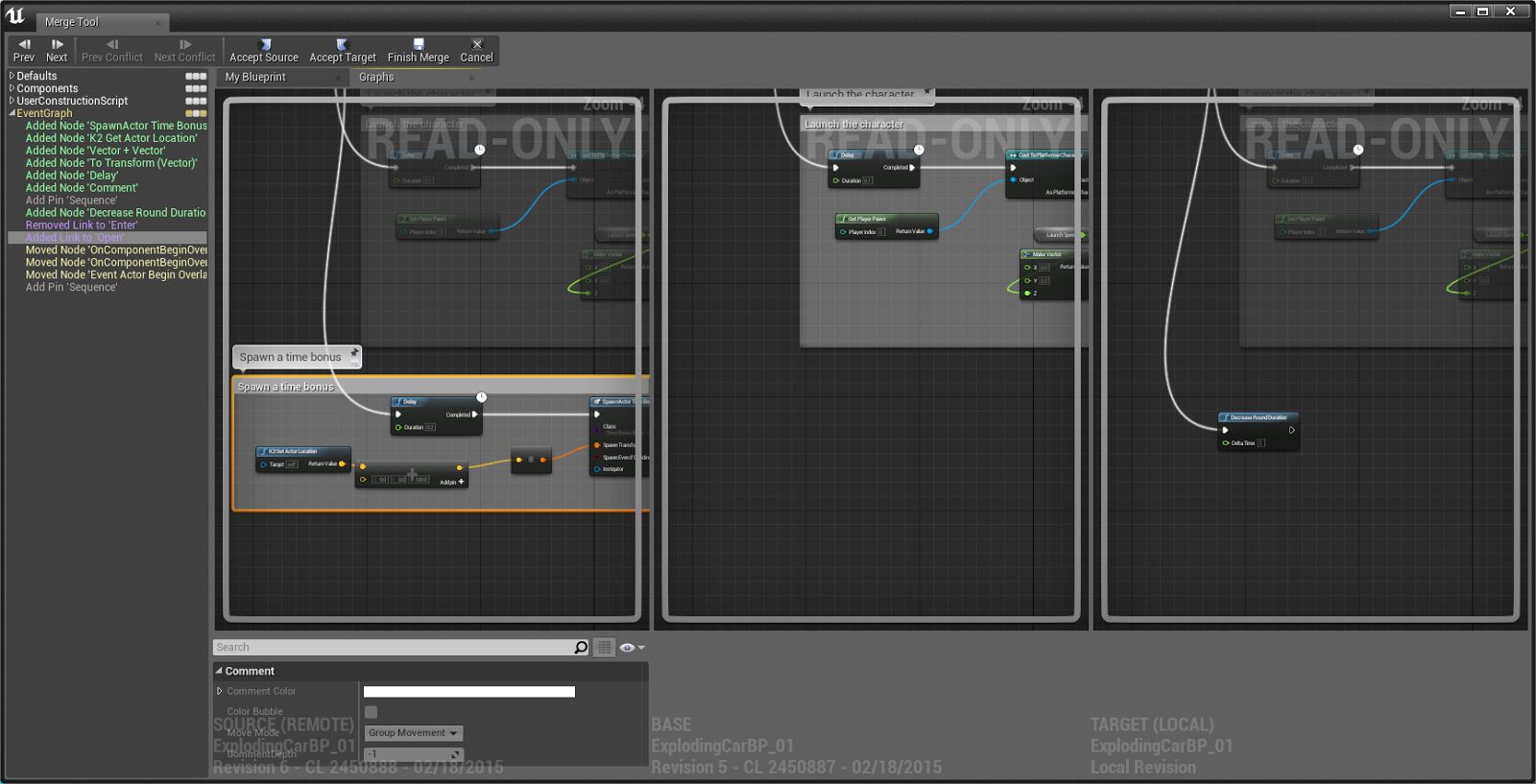Viewport: 1536px width, 784px height.
Task: Toggle the Color Bubble checkbox
Action: click(371, 712)
